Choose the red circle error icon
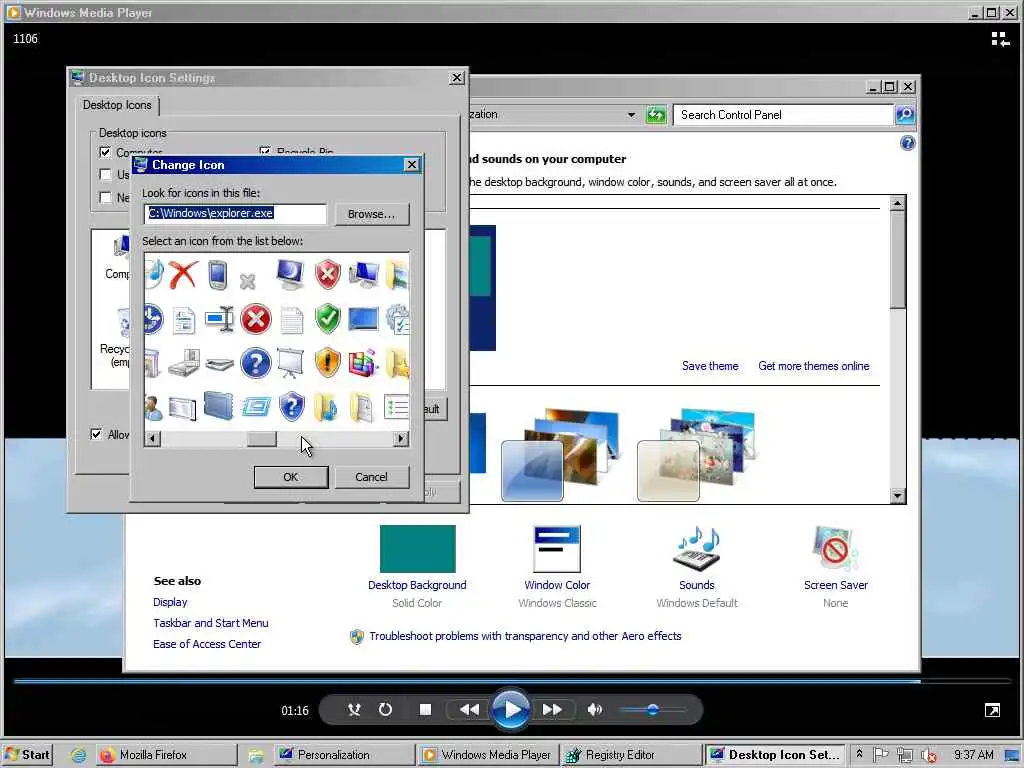The height and width of the screenshot is (768, 1024). click(255, 319)
